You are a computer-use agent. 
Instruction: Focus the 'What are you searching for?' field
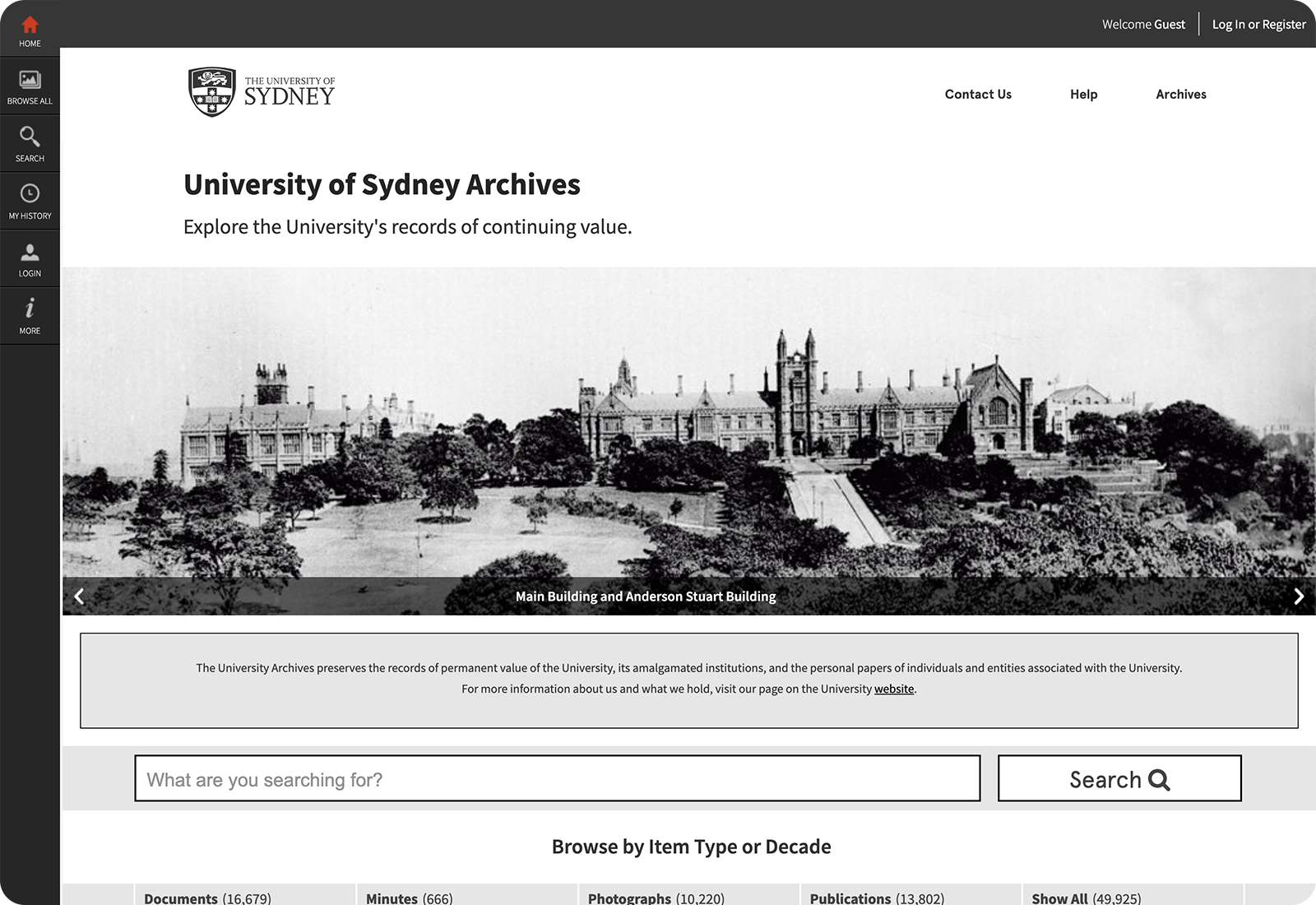(558, 778)
